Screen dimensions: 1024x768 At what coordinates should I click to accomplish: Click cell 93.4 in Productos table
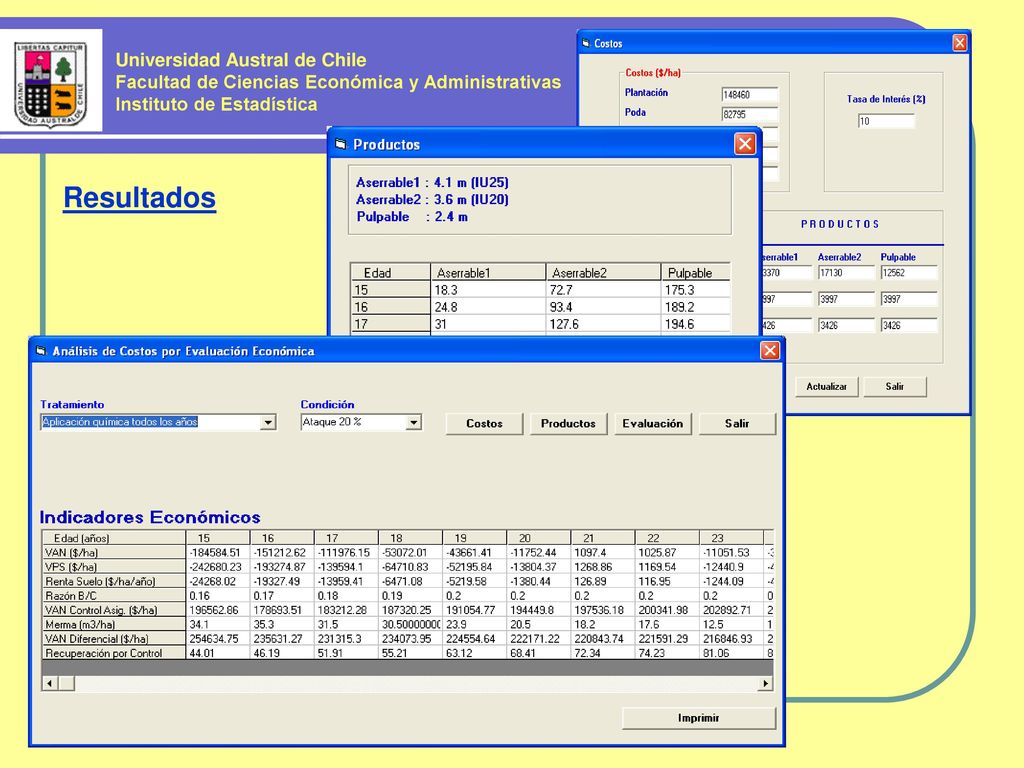point(603,307)
